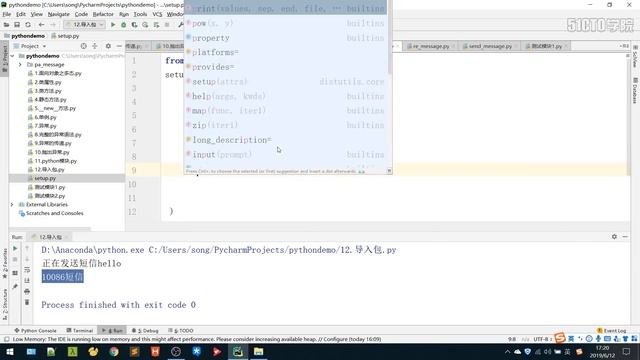Image resolution: width=640 pixels, height=360 pixels.
Task: Hide the Run panel with the minus icon
Action: (x=625, y=236)
